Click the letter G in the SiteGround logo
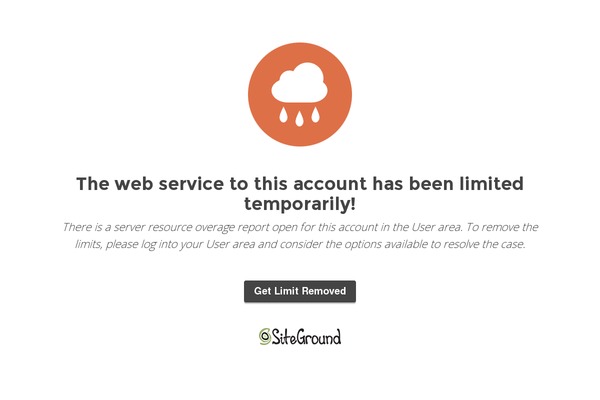This screenshot has height=400, width=600. coord(300,337)
